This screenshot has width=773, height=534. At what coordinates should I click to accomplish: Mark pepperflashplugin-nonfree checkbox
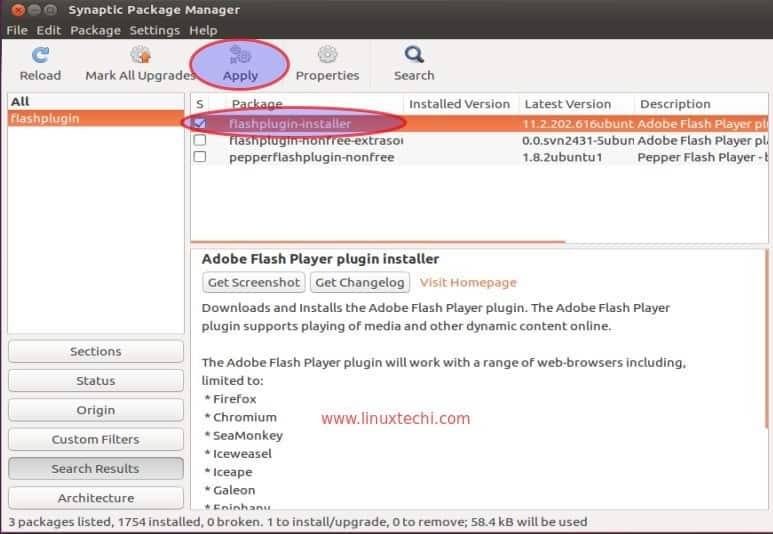click(200, 157)
